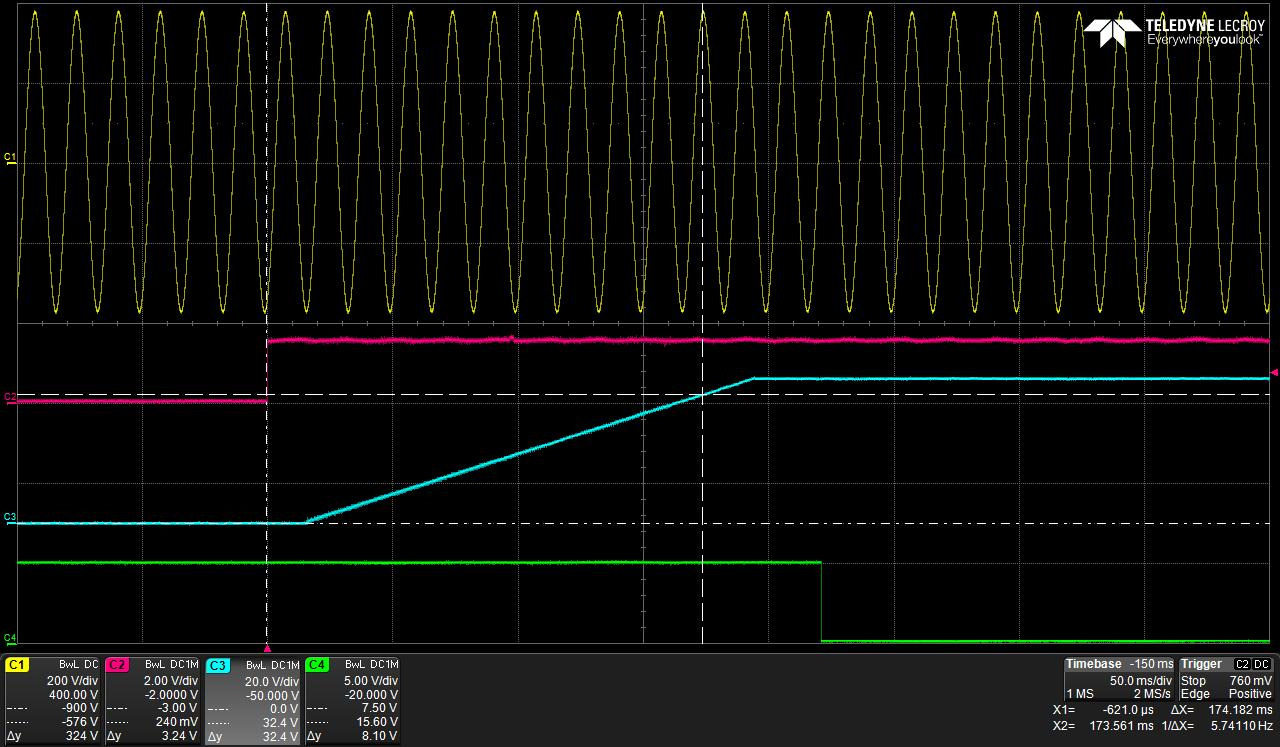
Task: Click the pink trigger position marker below the grid
Action: pos(267,648)
